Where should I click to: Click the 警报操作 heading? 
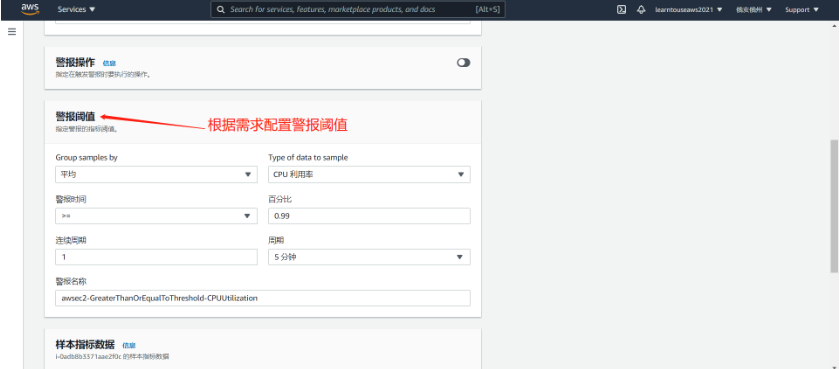[x=75, y=62]
